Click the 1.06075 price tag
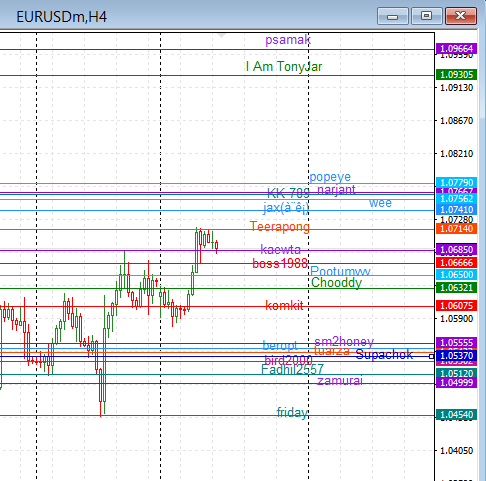The width and height of the screenshot is (486, 481). pyautogui.click(x=456, y=305)
